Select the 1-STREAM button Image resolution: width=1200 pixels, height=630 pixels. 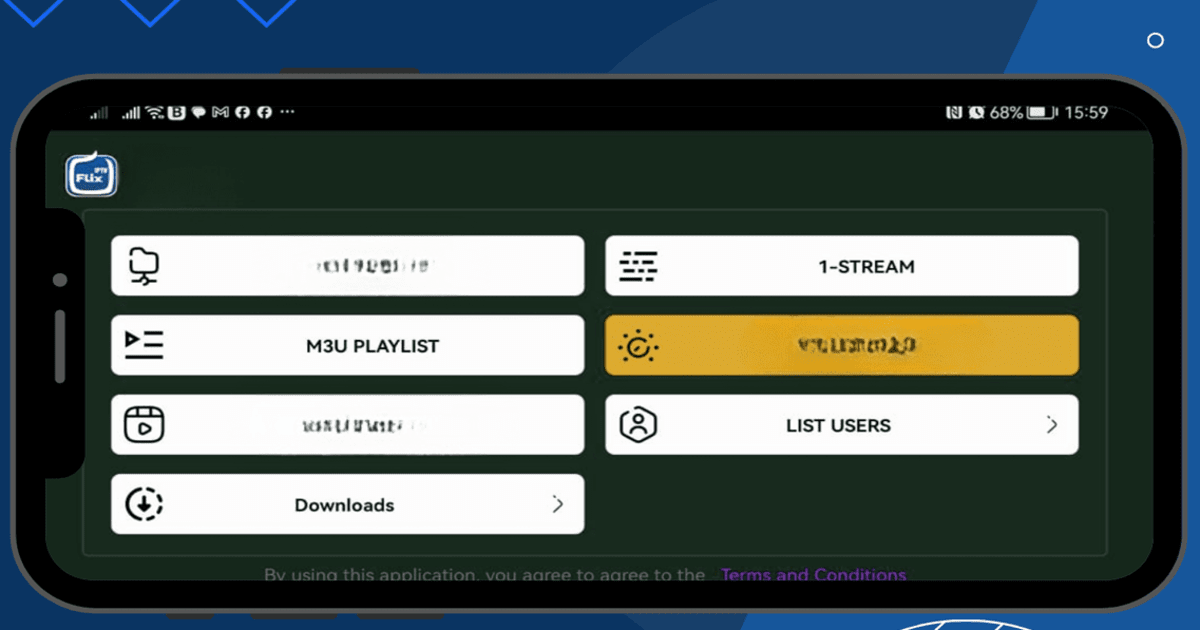842,266
